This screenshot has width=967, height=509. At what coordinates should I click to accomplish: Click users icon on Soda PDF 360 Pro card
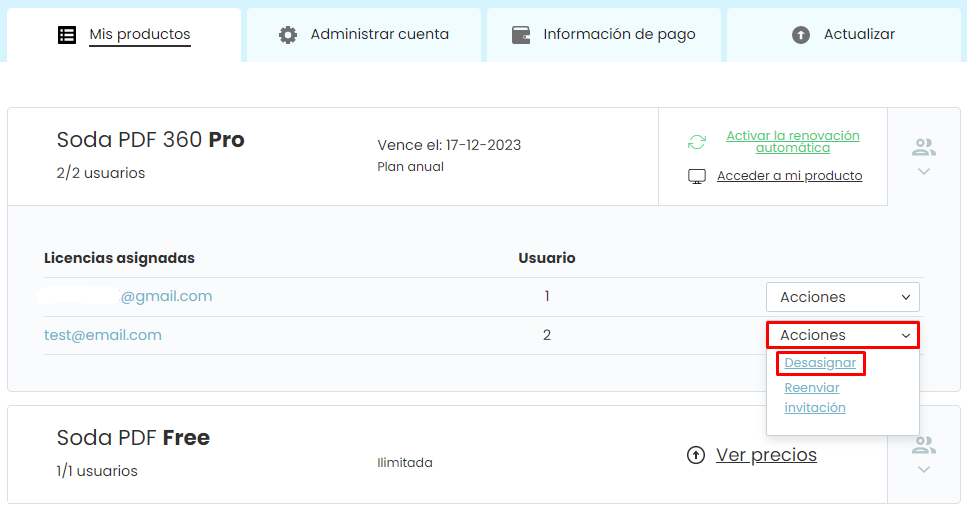click(x=924, y=147)
